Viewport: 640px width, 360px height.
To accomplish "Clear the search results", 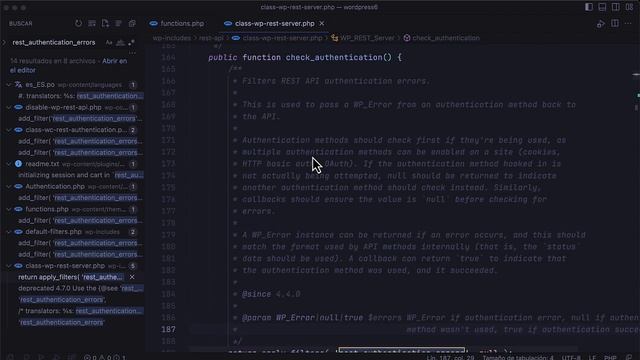I will point(92,24).
